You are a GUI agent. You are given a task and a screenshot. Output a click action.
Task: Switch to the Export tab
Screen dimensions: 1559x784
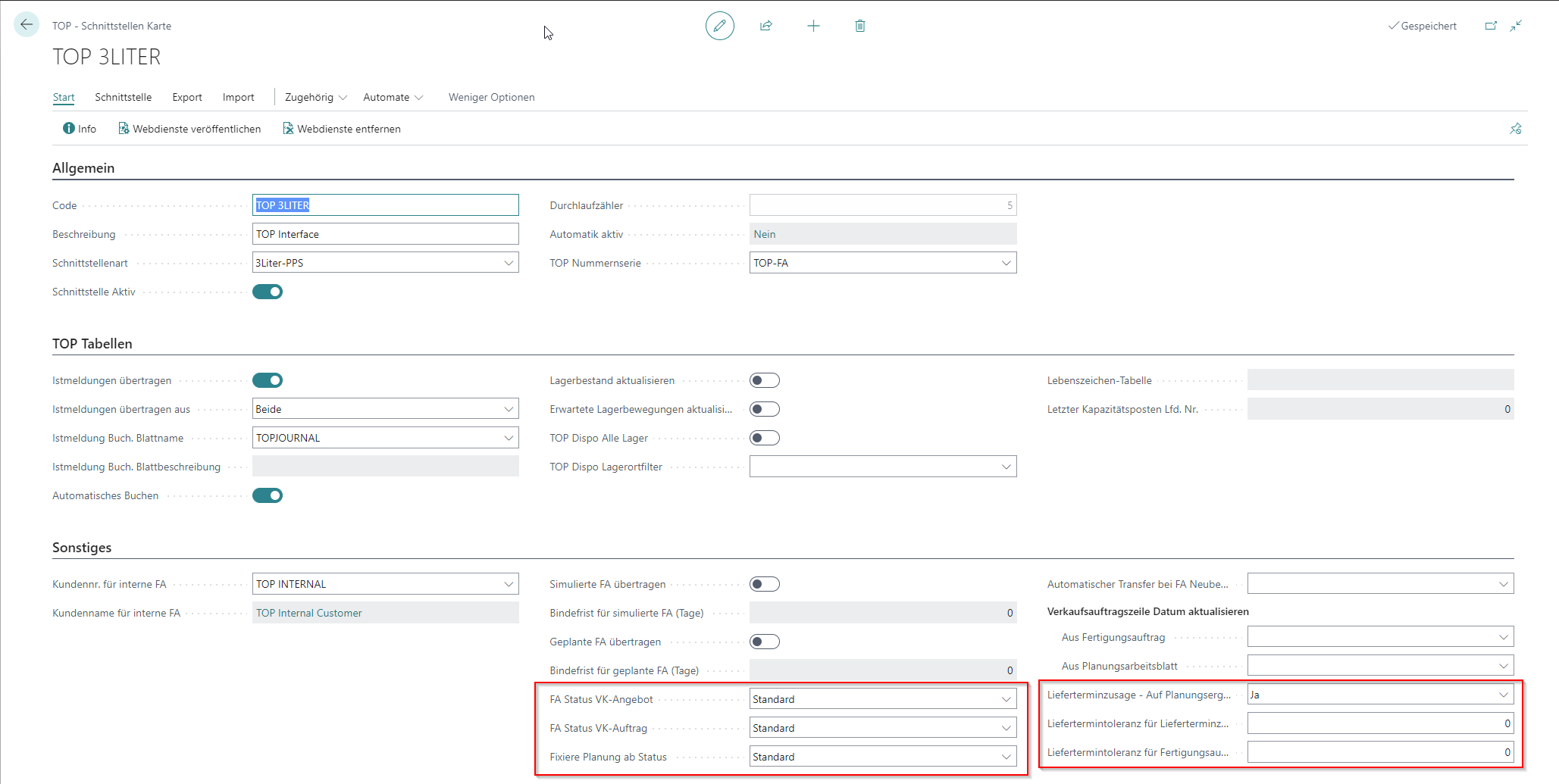pos(186,97)
